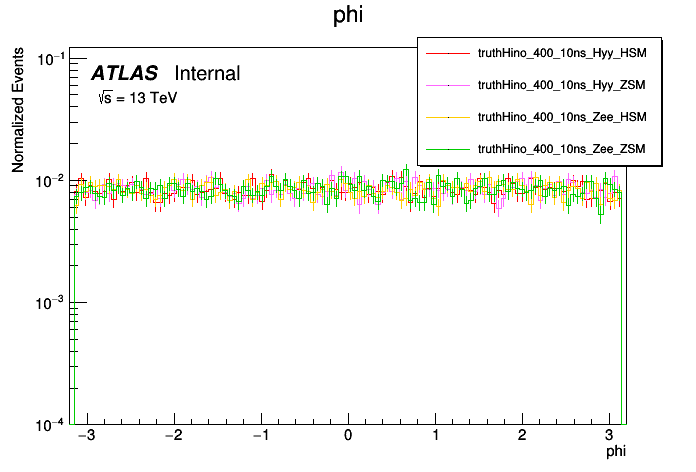Click the x-axis tick label −3
Viewport: 696px width, 472px height.
87,436
